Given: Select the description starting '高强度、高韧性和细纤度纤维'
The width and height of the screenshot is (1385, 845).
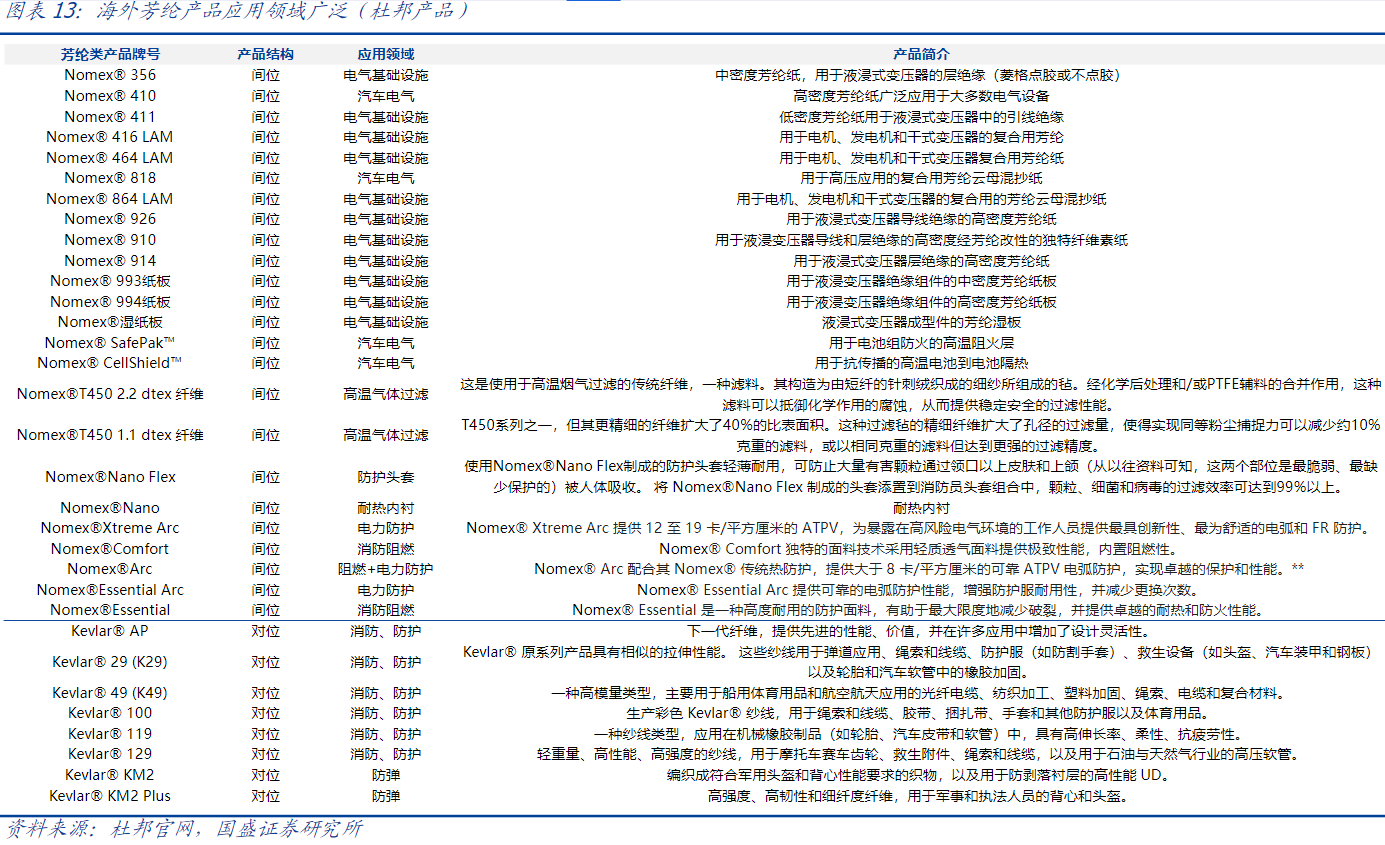Looking at the screenshot, I should tap(921, 796).
